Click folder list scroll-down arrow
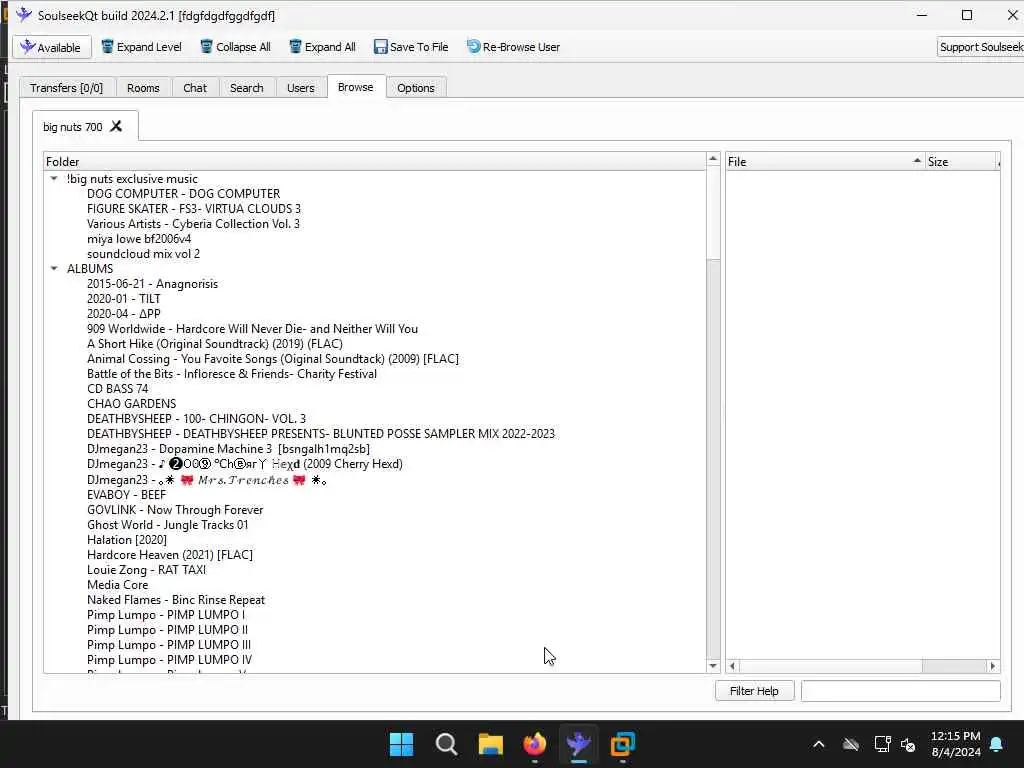The width and height of the screenshot is (1024, 768). tap(713, 666)
